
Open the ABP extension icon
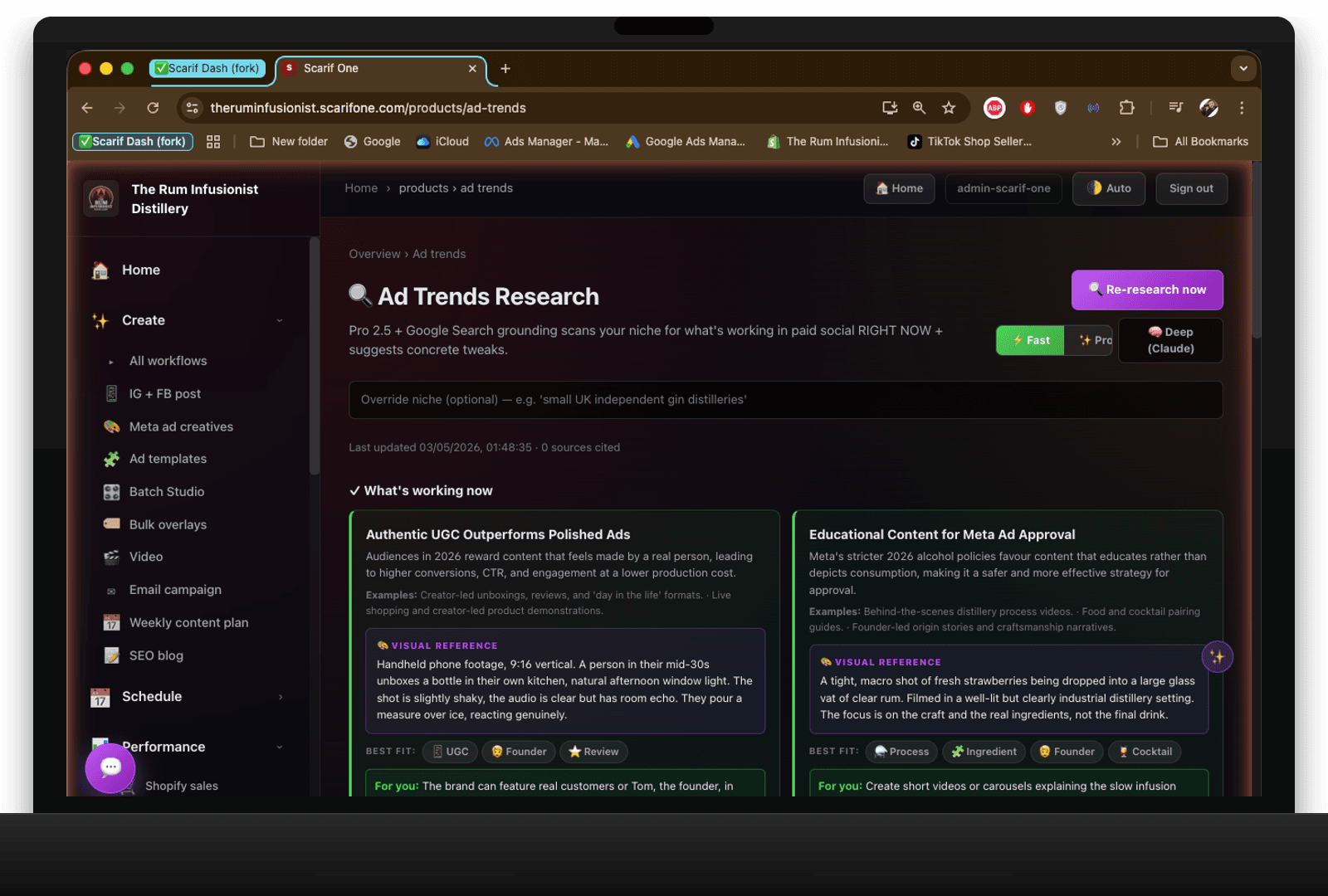coord(994,108)
